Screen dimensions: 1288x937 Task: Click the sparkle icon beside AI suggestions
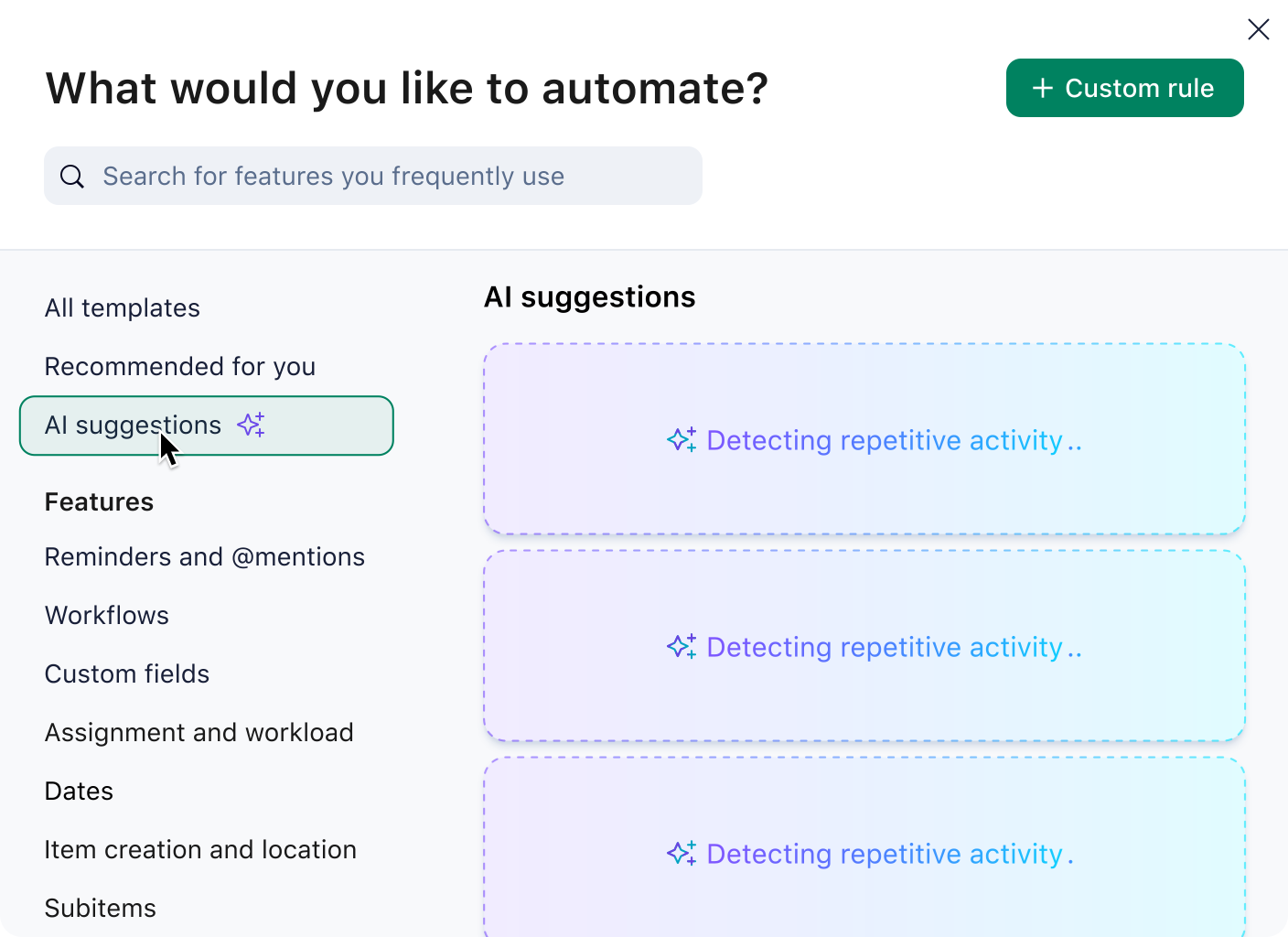(251, 425)
